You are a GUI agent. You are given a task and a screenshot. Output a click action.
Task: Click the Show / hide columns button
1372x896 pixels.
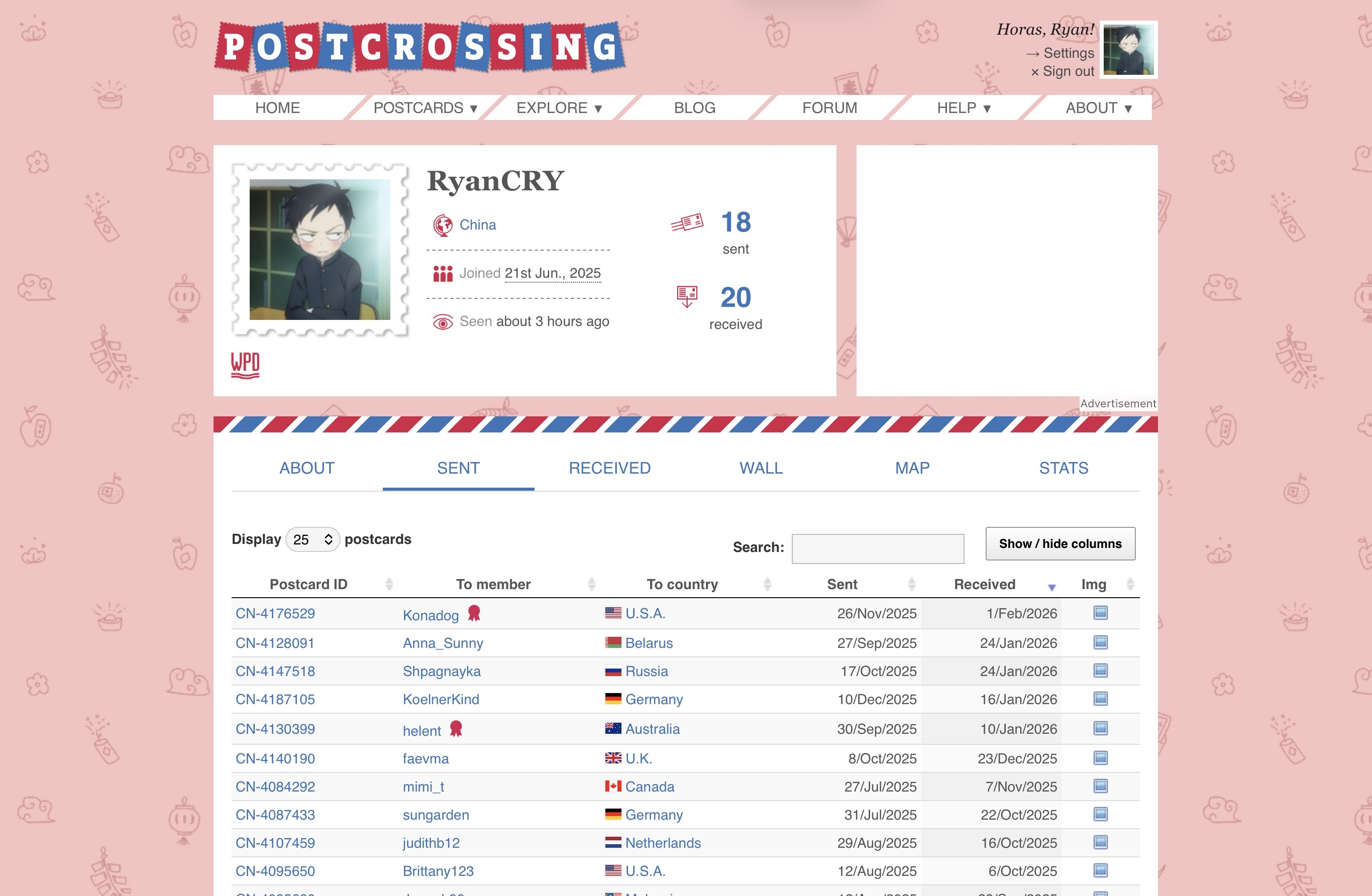(1060, 543)
